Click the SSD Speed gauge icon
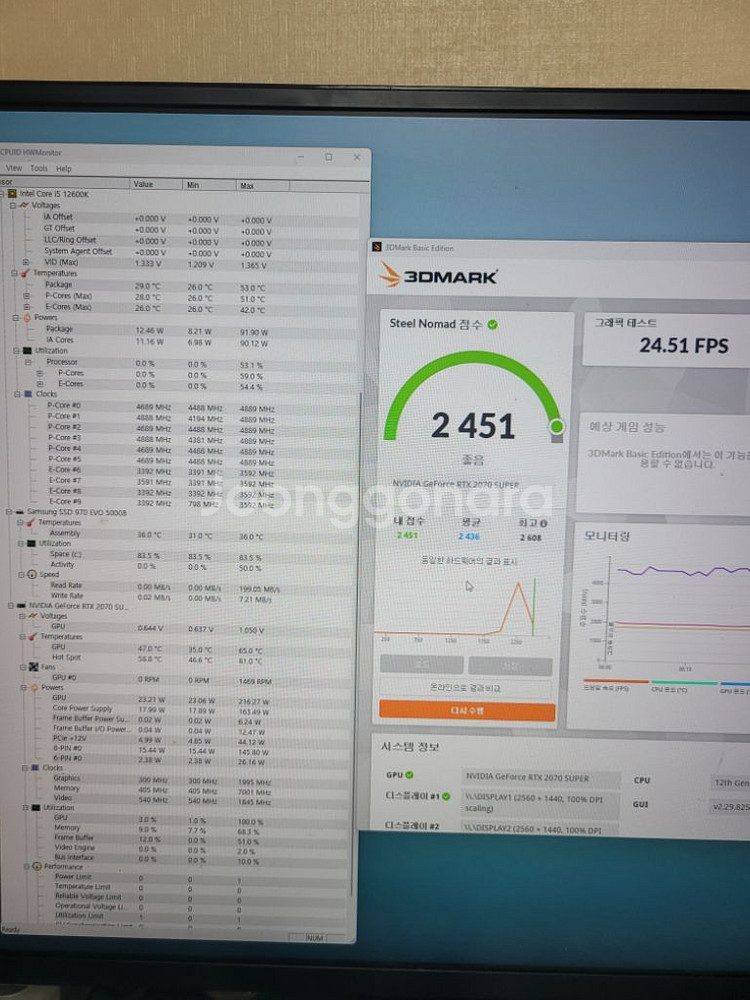Screen dimensions: 750x1000 (32, 575)
